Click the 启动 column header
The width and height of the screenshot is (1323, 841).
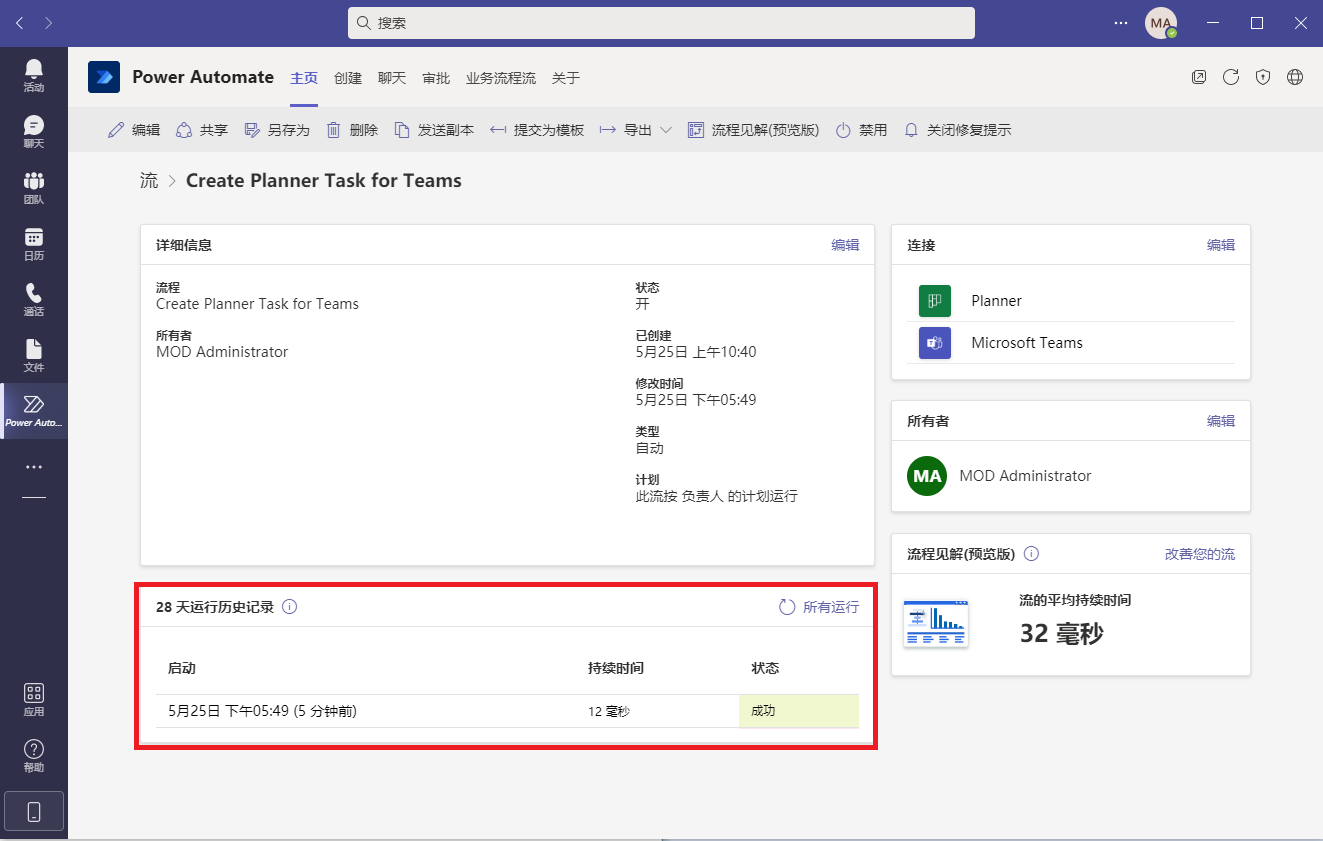[182, 668]
